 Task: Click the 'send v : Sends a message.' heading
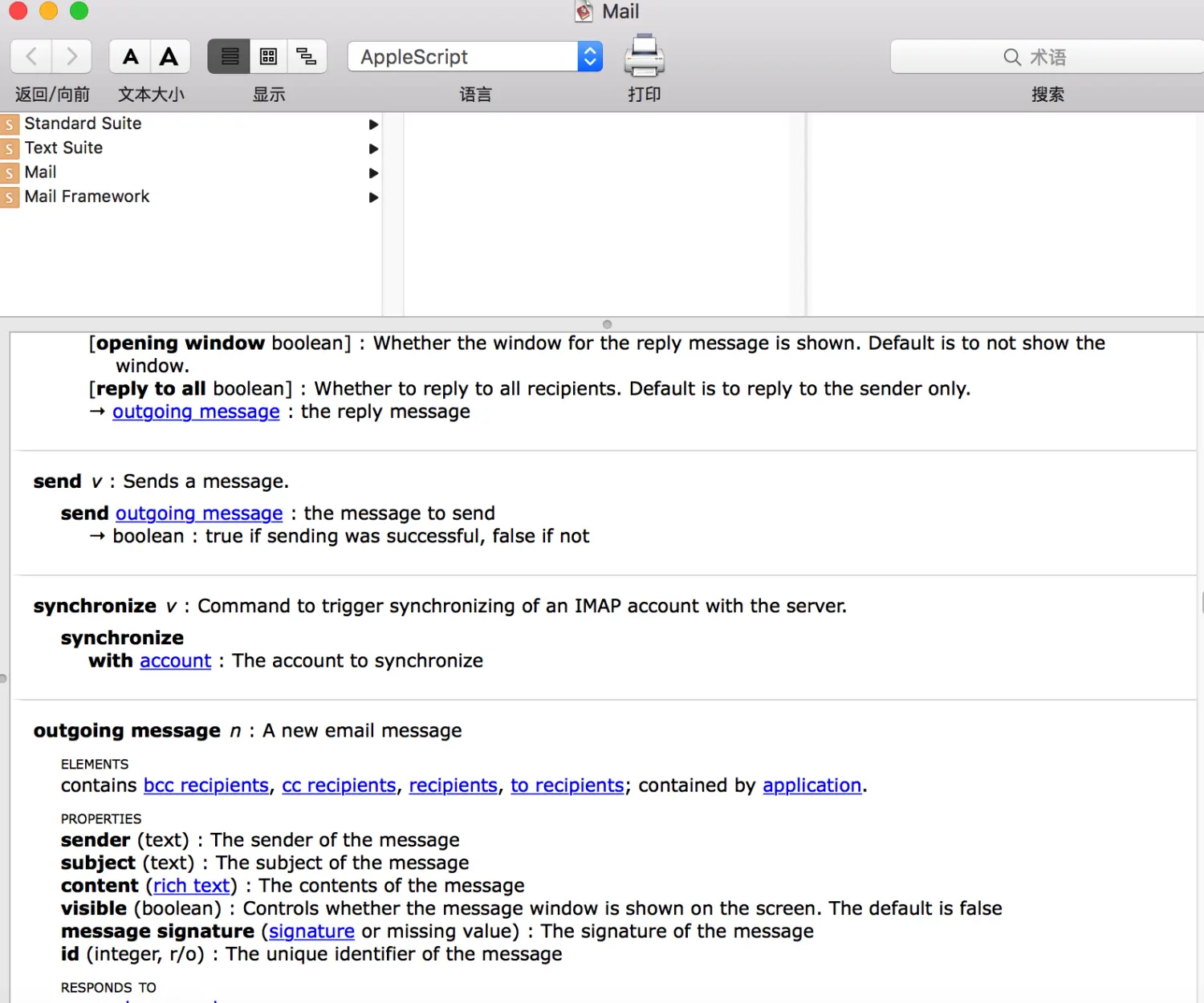click(161, 481)
